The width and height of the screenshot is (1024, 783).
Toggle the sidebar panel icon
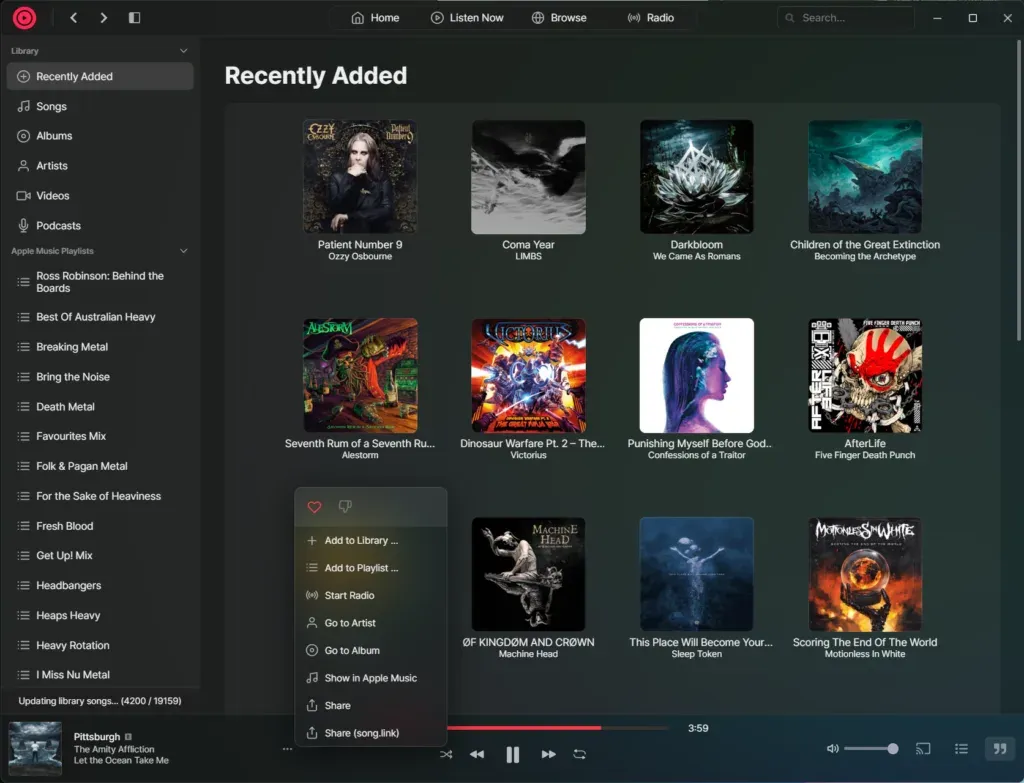pyautogui.click(x=135, y=18)
